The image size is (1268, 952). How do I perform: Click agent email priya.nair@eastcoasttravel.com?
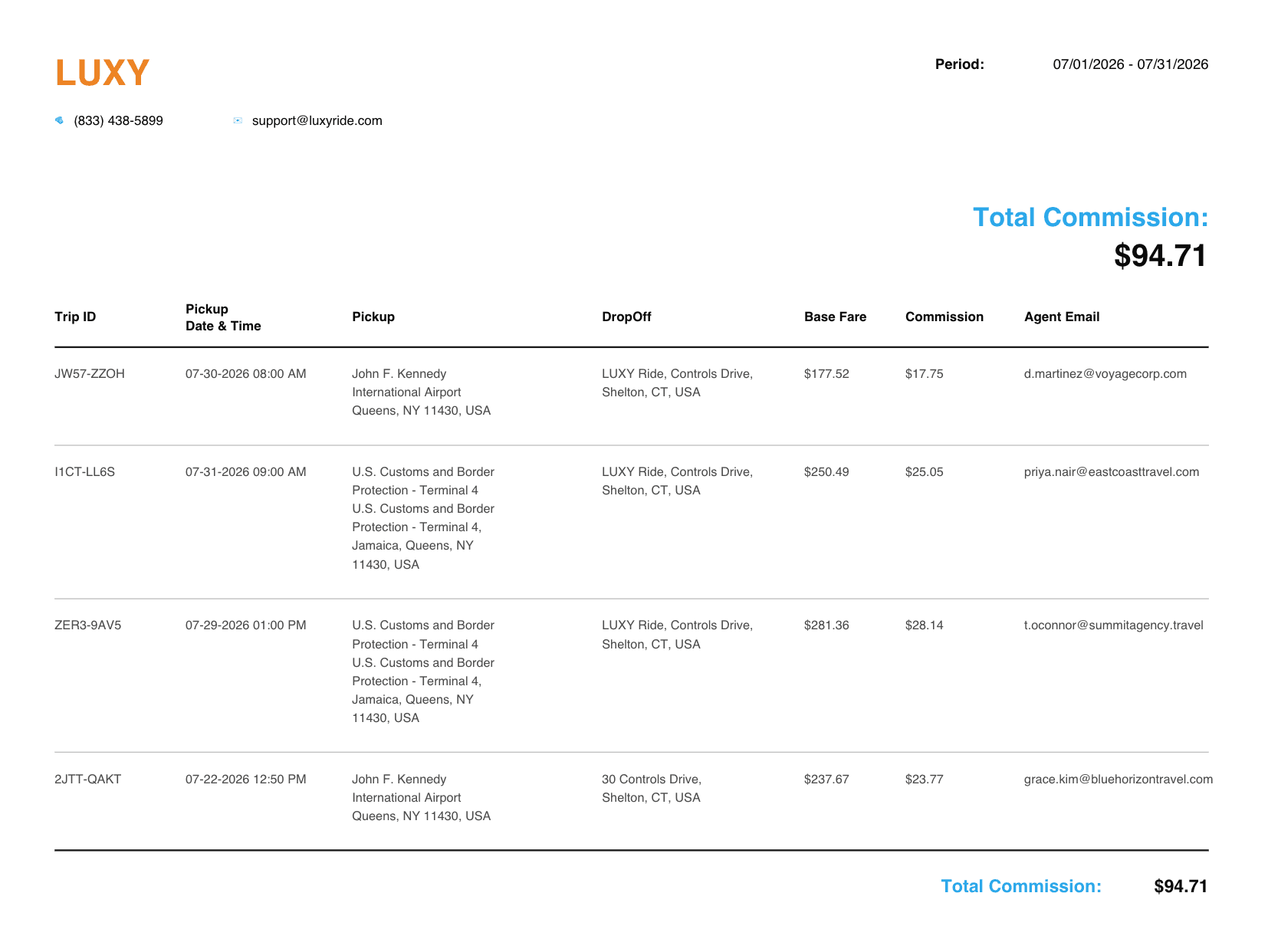pyautogui.click(x=1112, y=471)
